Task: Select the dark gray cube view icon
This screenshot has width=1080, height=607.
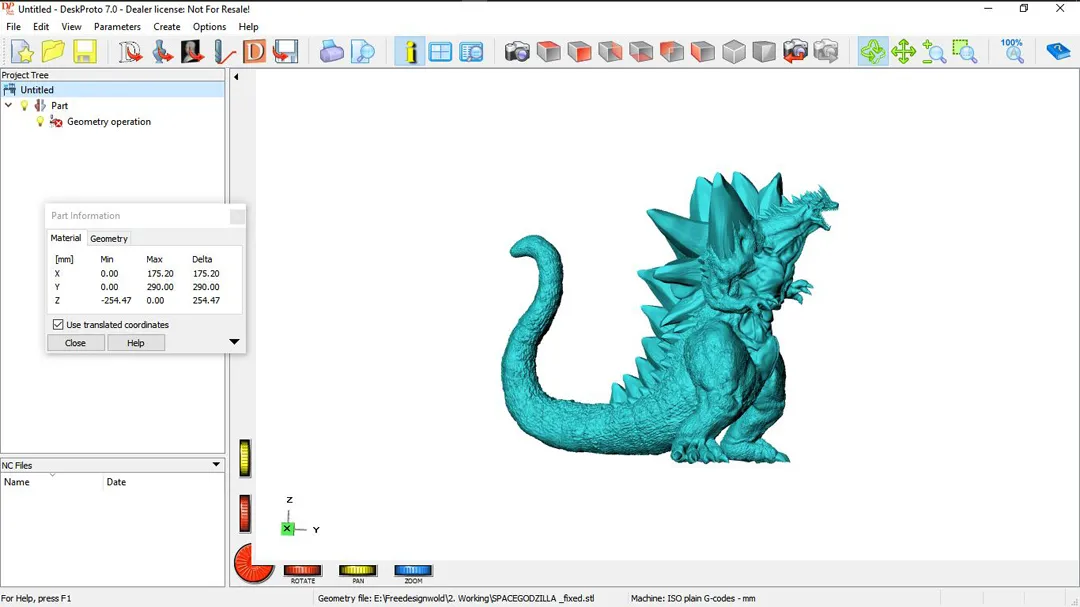Action: [x=764, y=52]
